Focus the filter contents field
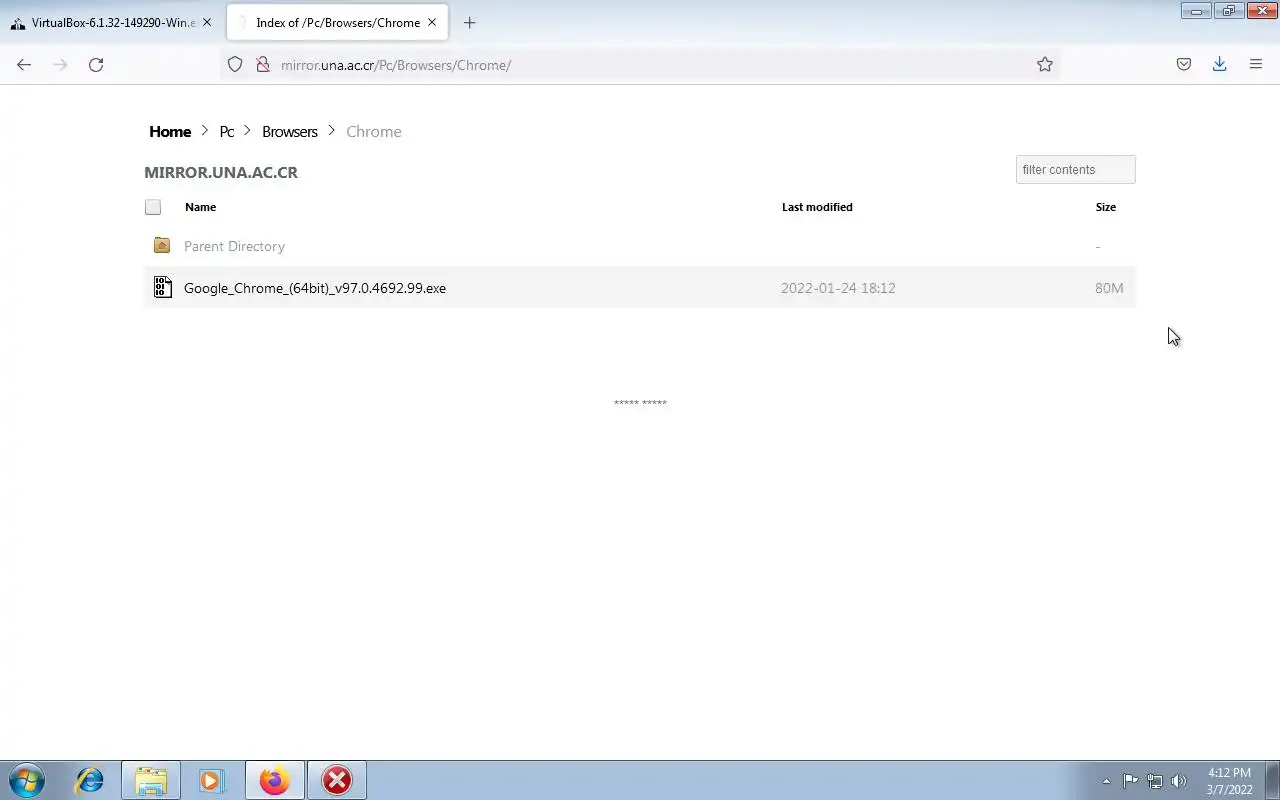The height and width of the screenshot is (800, 1280). 1076,169
